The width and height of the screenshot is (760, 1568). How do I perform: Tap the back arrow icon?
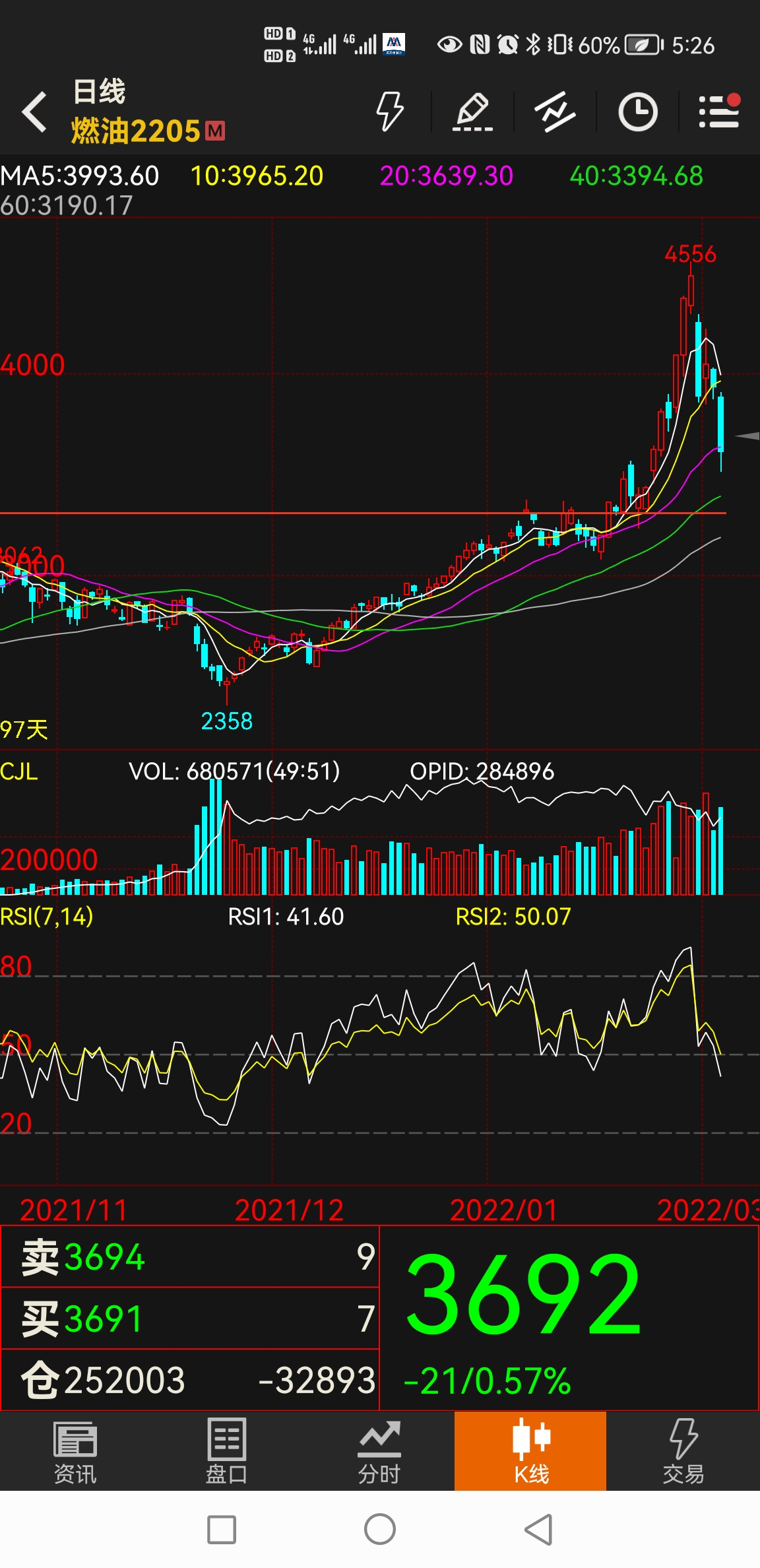pyautogui.click(x=34, y=112)
